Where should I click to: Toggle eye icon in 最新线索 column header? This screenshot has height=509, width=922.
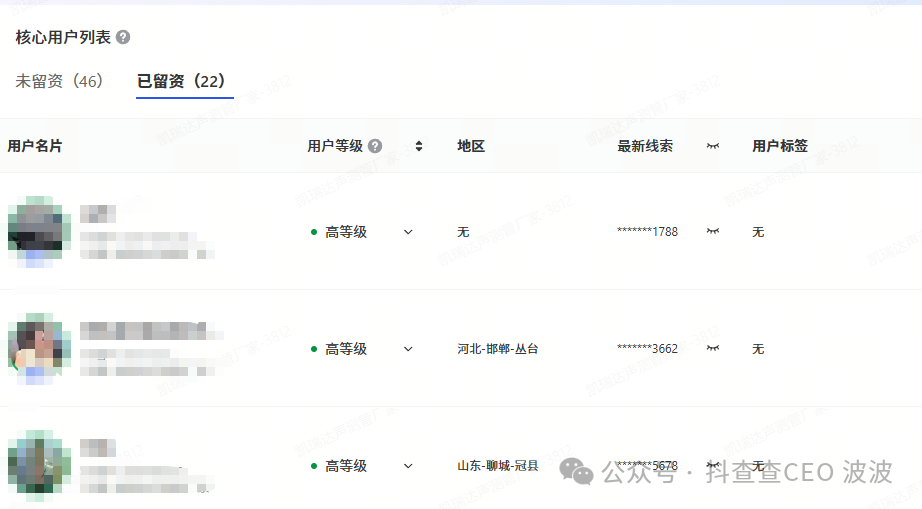coord(713,146)
